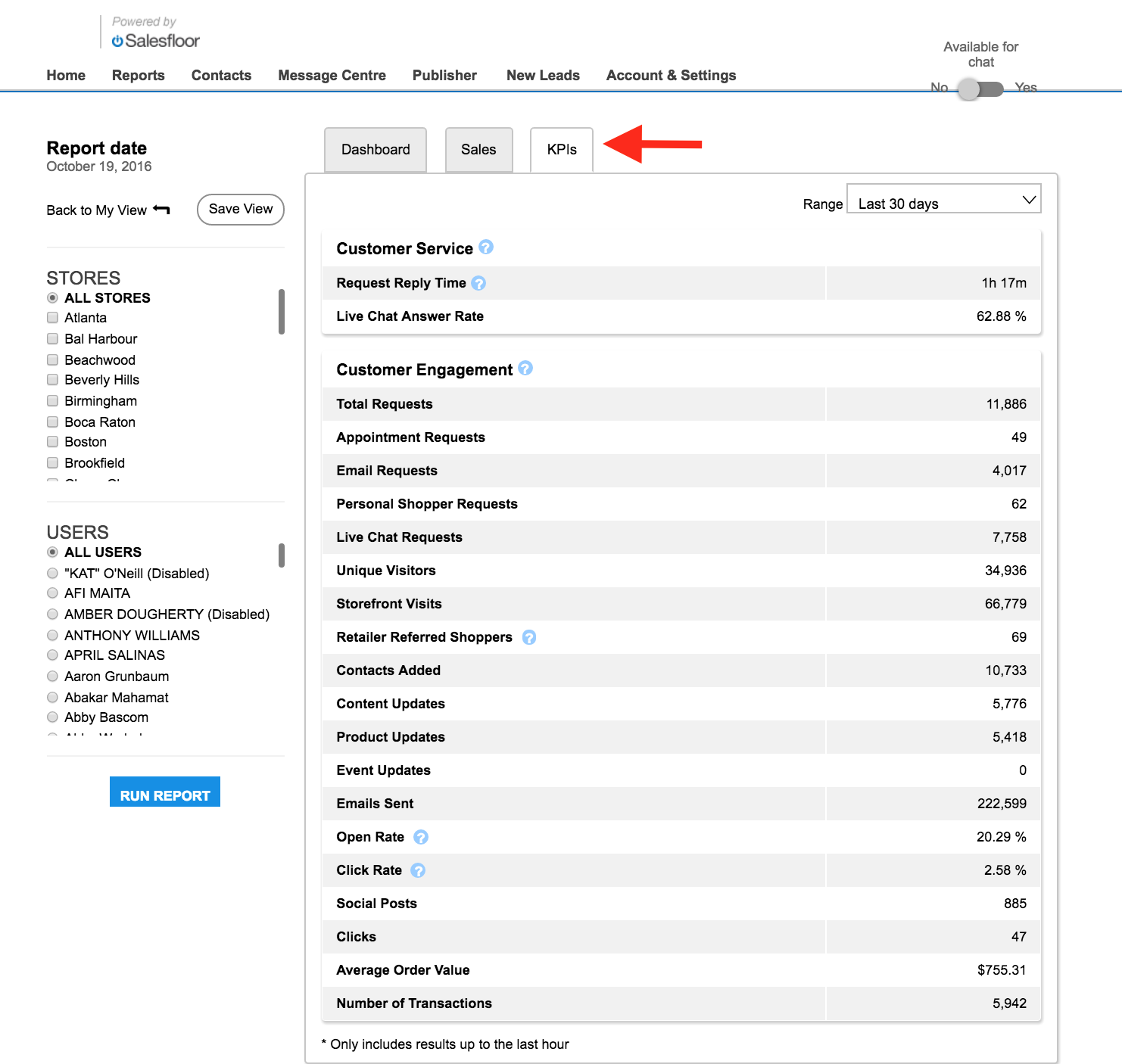The width and height of the screenshot is (1122, 1064).
Task: Click the Click Rate help icon
Action: click(x=418, y=870)
